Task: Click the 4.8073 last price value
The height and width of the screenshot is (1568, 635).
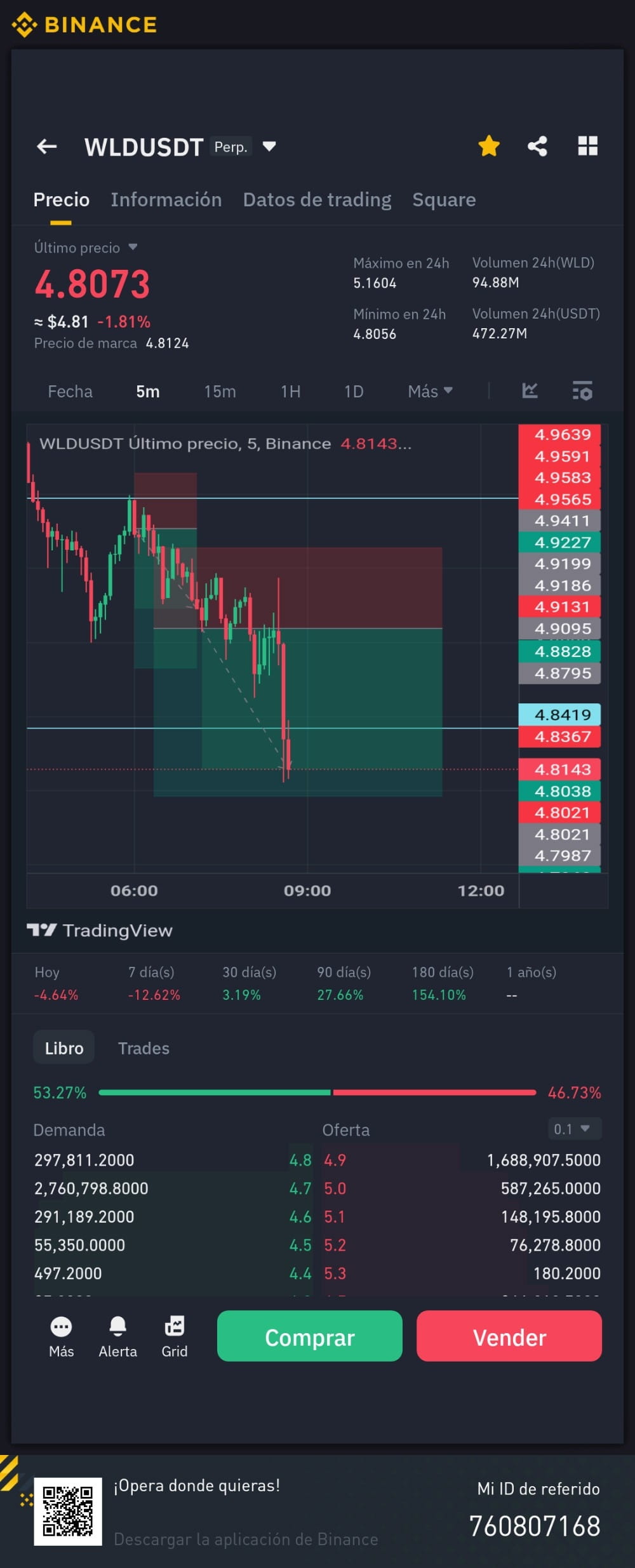Action: [92, 284]
